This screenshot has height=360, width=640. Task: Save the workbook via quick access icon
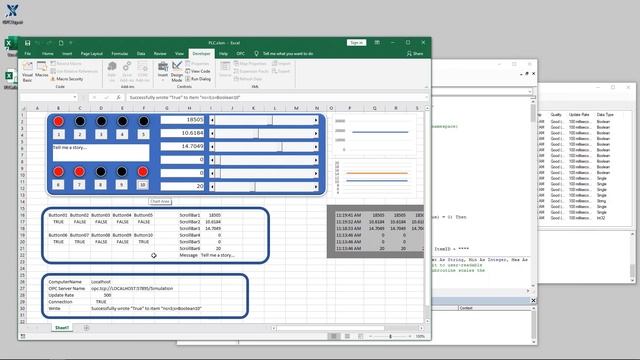(27, 43)
